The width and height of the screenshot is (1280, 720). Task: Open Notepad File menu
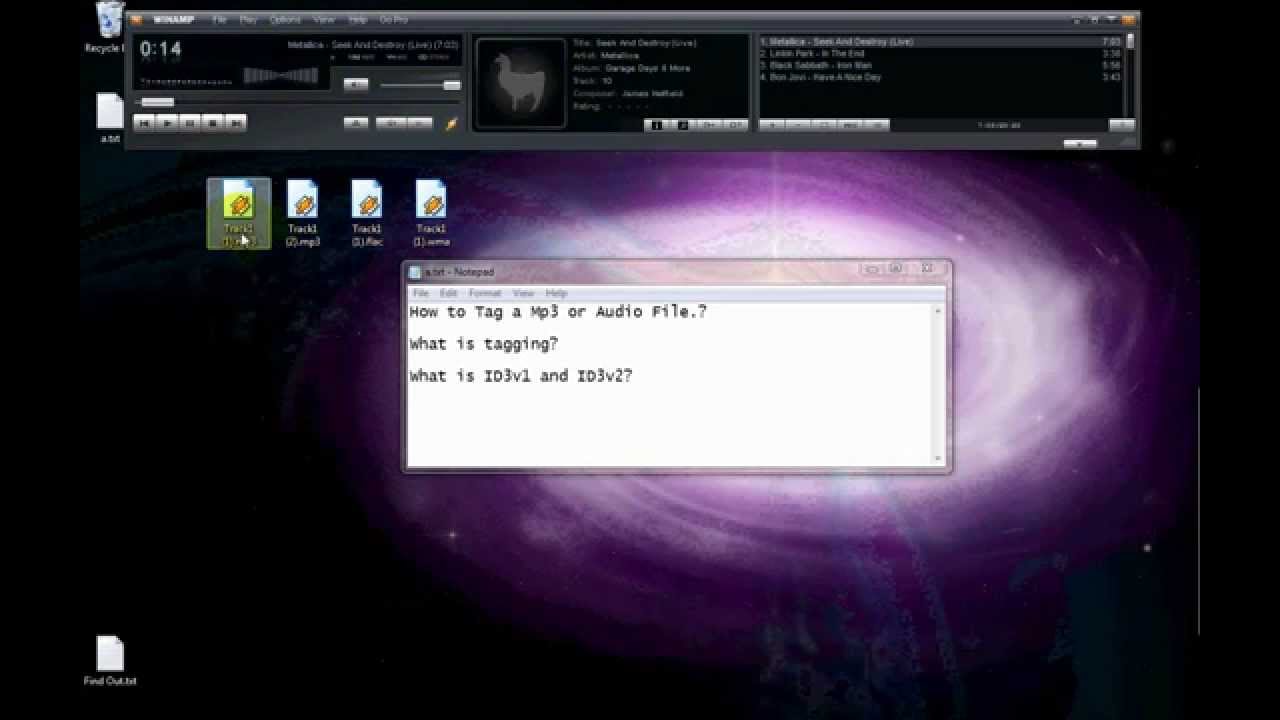pos(421,293)
